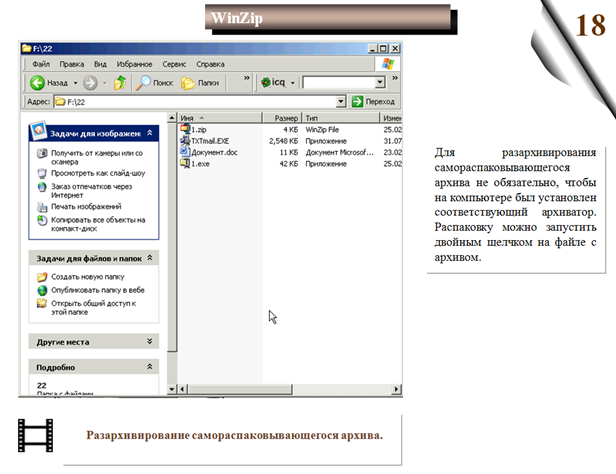Click the order prints online icon

[42, 187]
